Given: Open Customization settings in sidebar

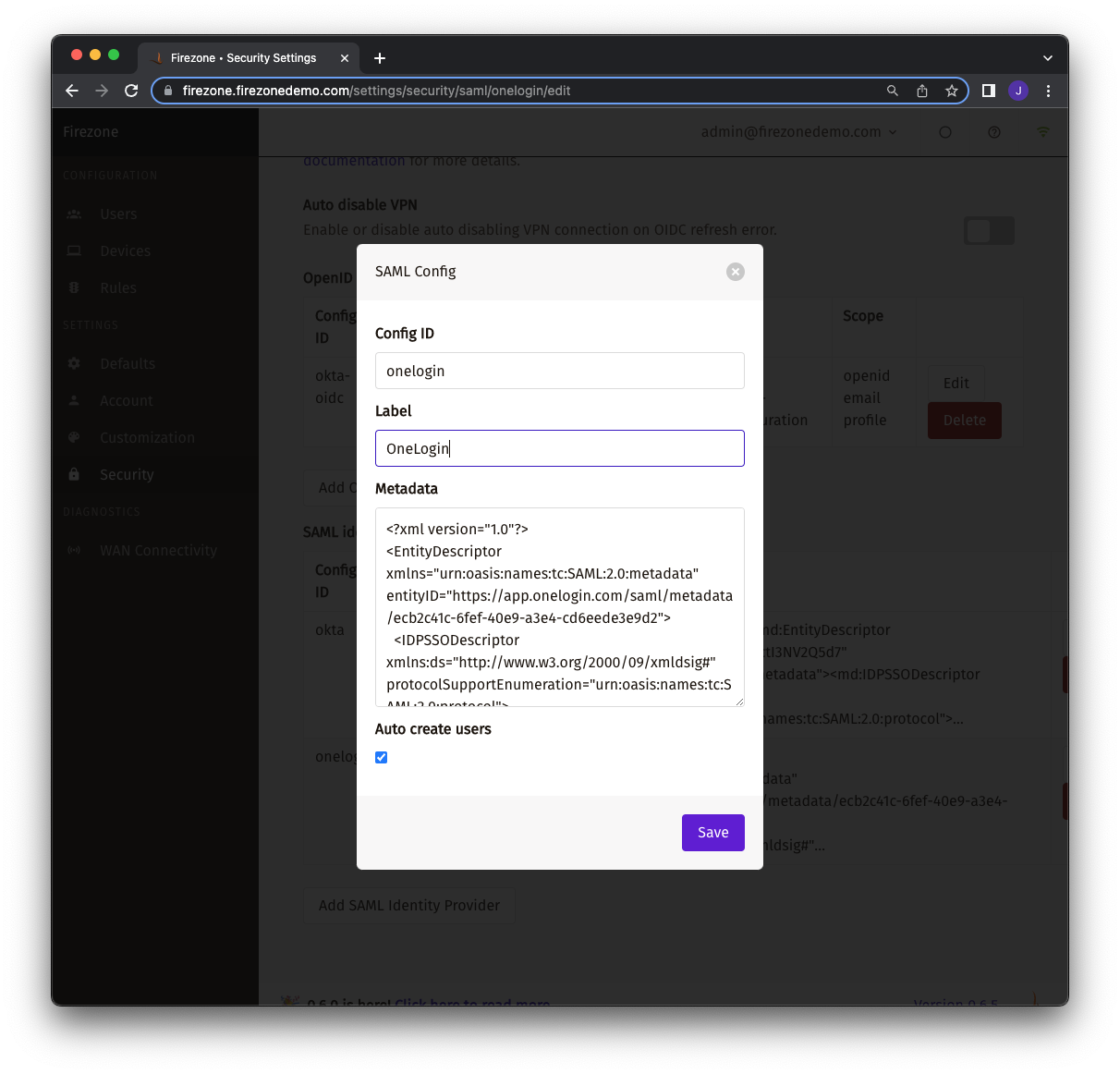Looking at the screenshot, I should (x=147, y=438).
